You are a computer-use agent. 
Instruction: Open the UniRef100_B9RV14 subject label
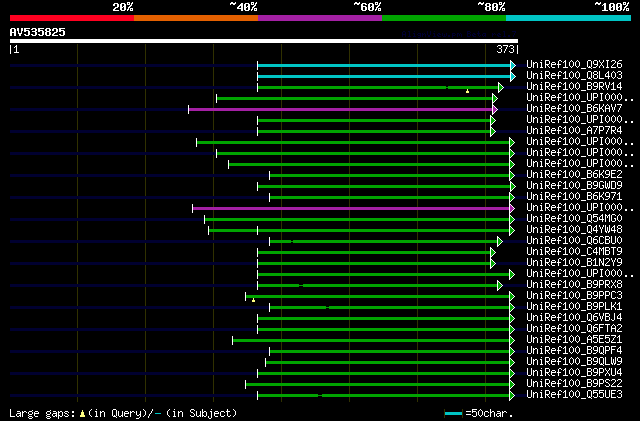574,86
